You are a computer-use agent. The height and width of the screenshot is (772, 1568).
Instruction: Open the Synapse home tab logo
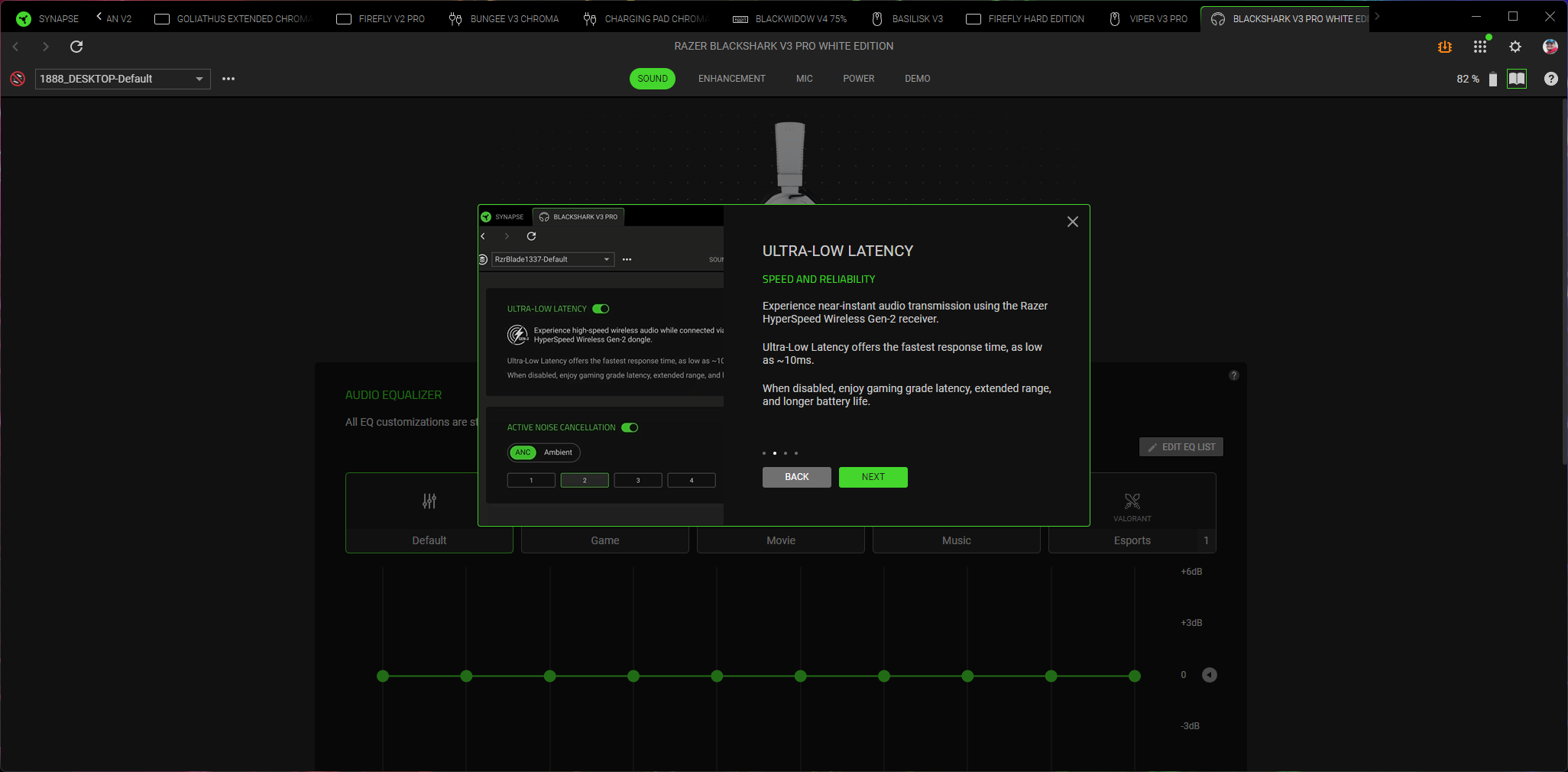[24, 18]
